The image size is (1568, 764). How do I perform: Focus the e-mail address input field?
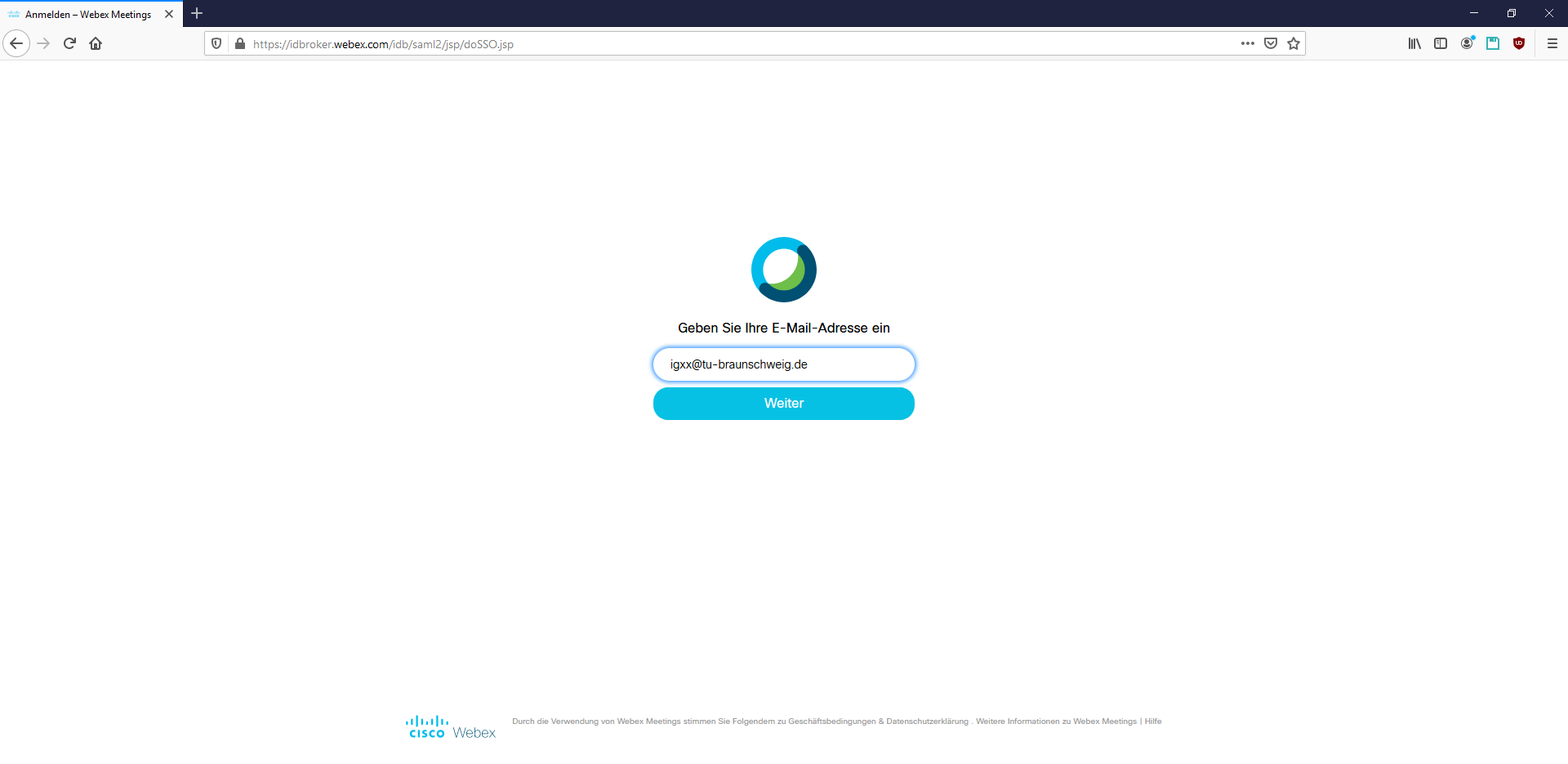(784, 364)
